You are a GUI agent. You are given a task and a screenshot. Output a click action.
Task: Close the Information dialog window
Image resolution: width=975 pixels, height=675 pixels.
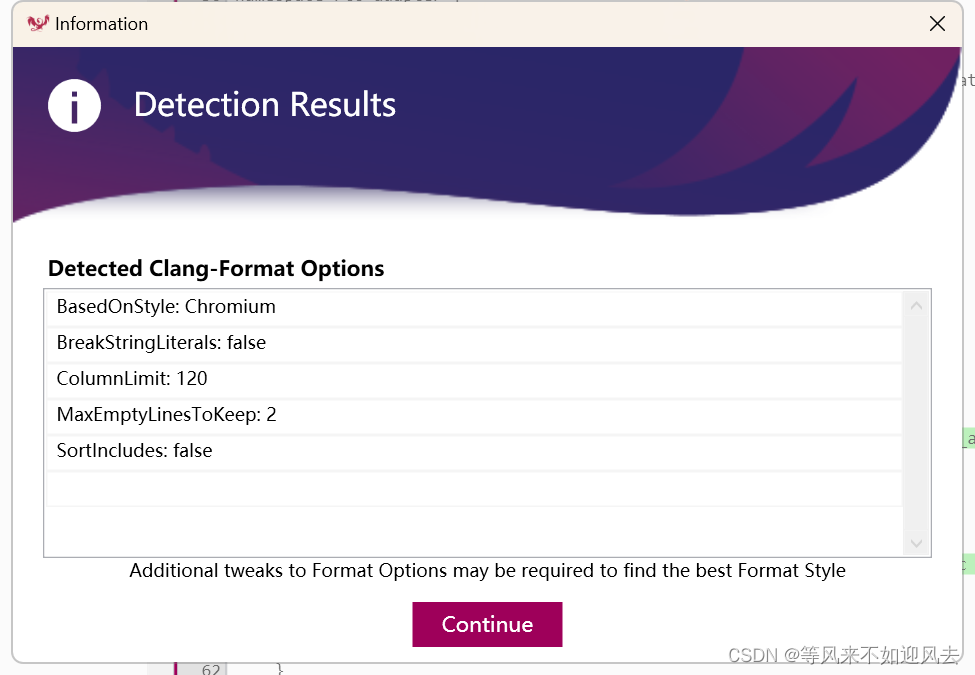pos(937,23)
